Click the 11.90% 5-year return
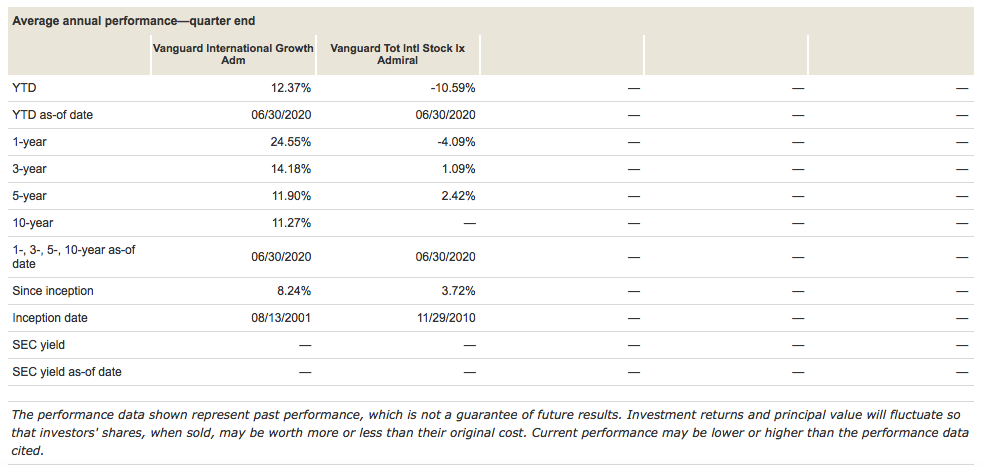Screen dimensions: 983x467 click(290, 195)
